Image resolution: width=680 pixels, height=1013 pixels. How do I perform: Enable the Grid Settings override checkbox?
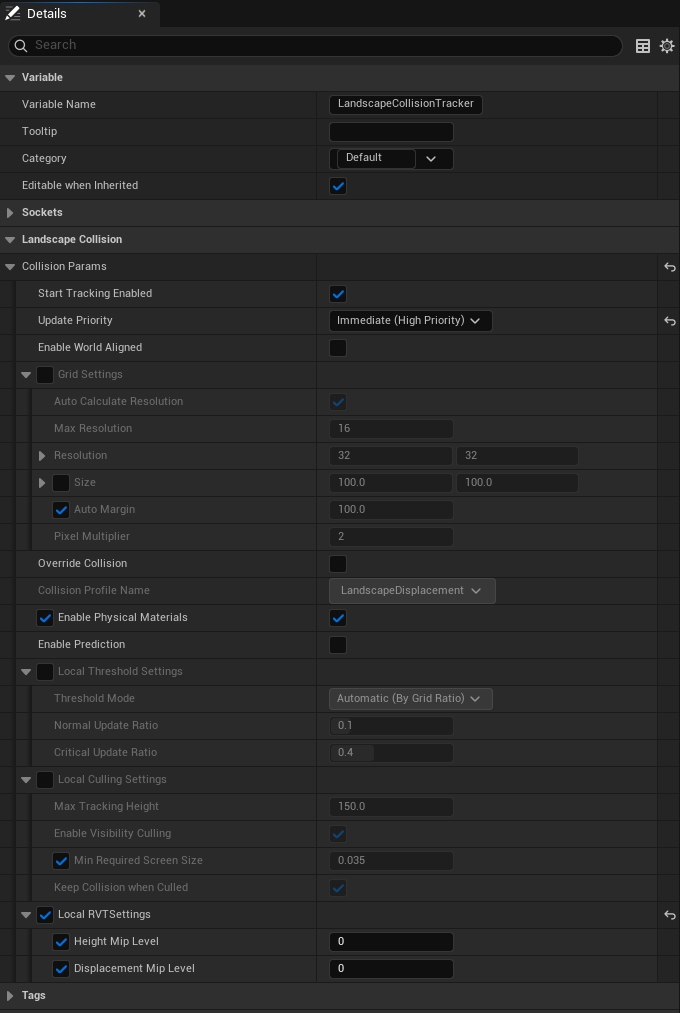[45, 375]
